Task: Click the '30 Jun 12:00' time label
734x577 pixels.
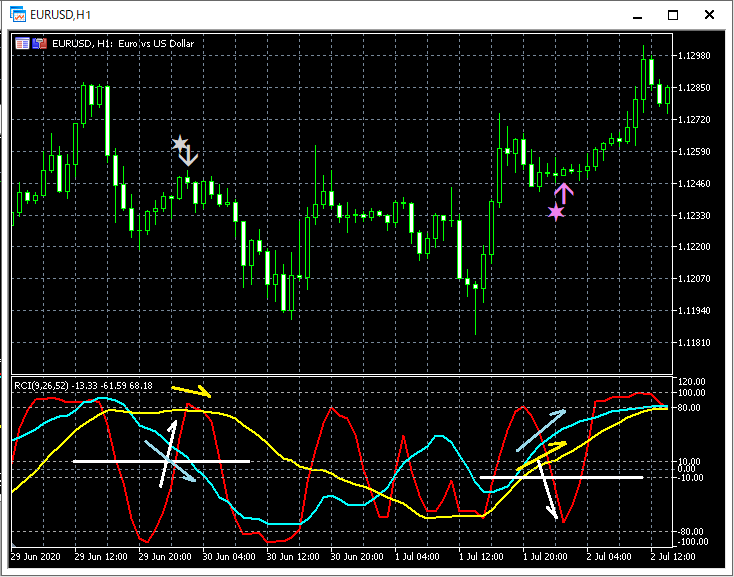Action: pos(293,556)
